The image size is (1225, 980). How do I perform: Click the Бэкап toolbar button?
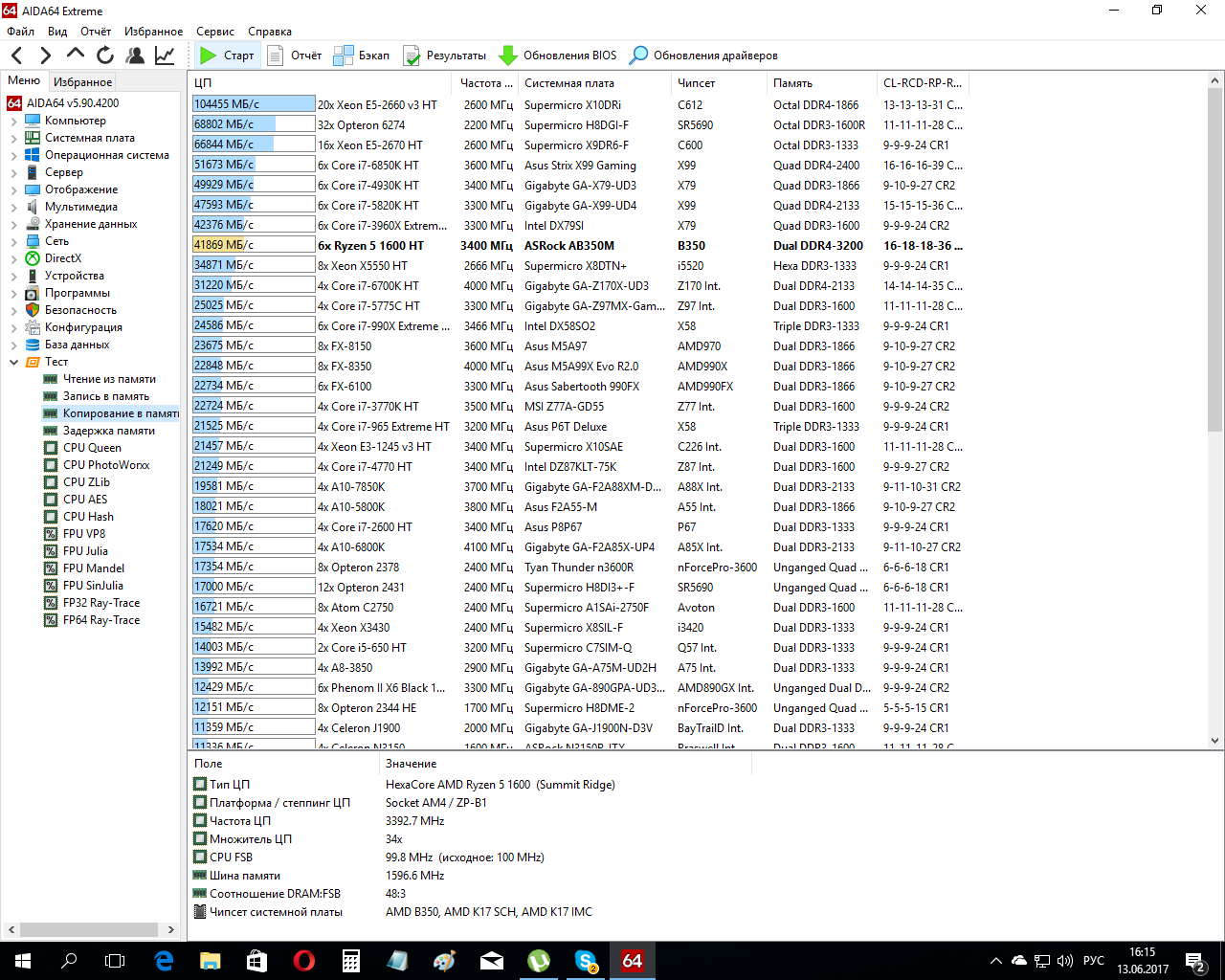click(x=361, y=56)
